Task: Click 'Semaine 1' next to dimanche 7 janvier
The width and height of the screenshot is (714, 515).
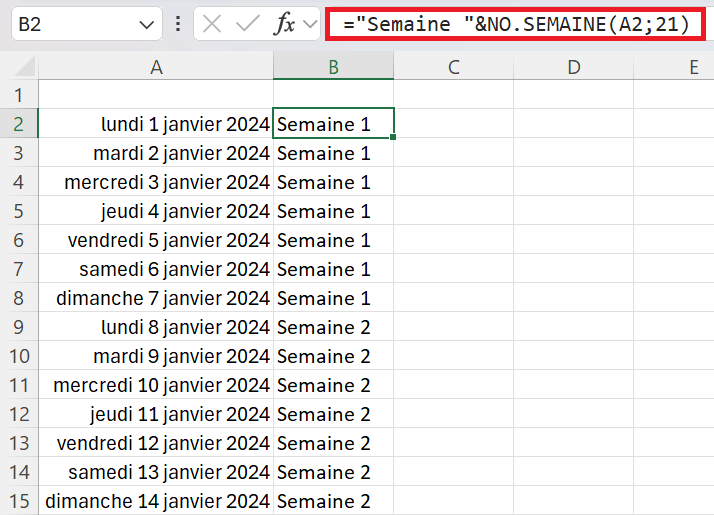Action: click(333, 298)
